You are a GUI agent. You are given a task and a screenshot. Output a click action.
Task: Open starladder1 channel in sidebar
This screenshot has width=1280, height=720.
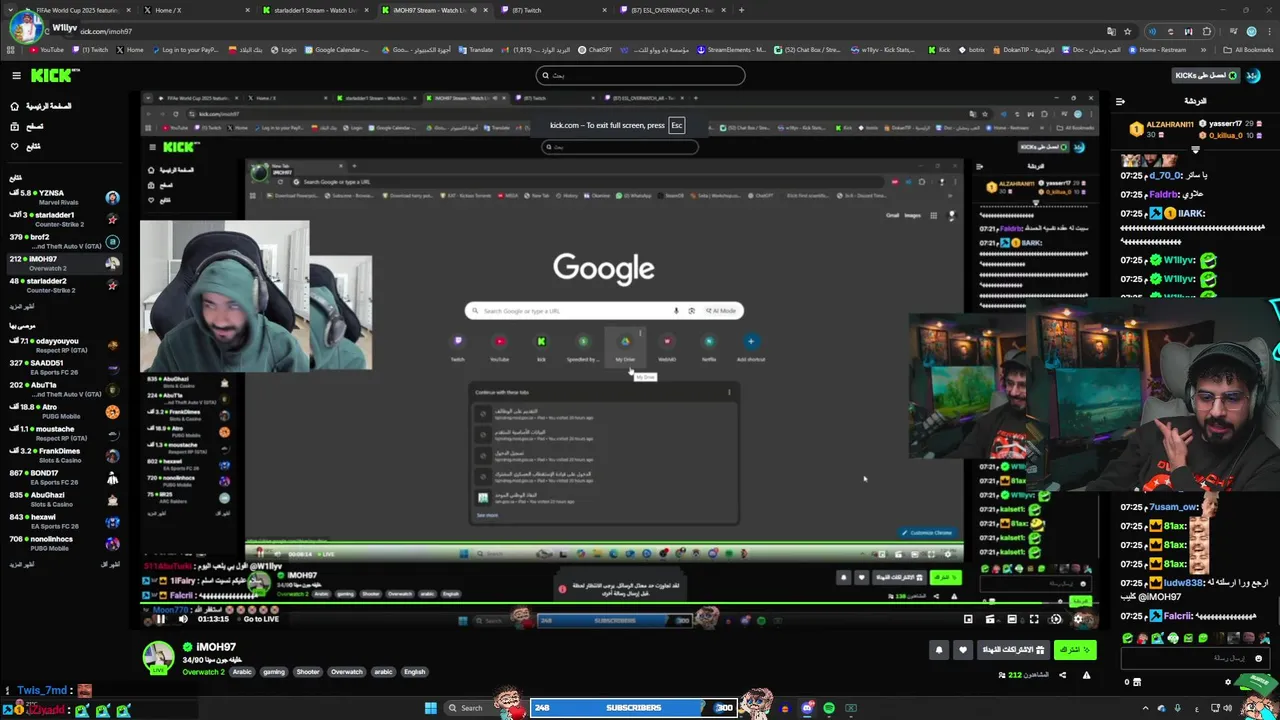coord(64,219)
